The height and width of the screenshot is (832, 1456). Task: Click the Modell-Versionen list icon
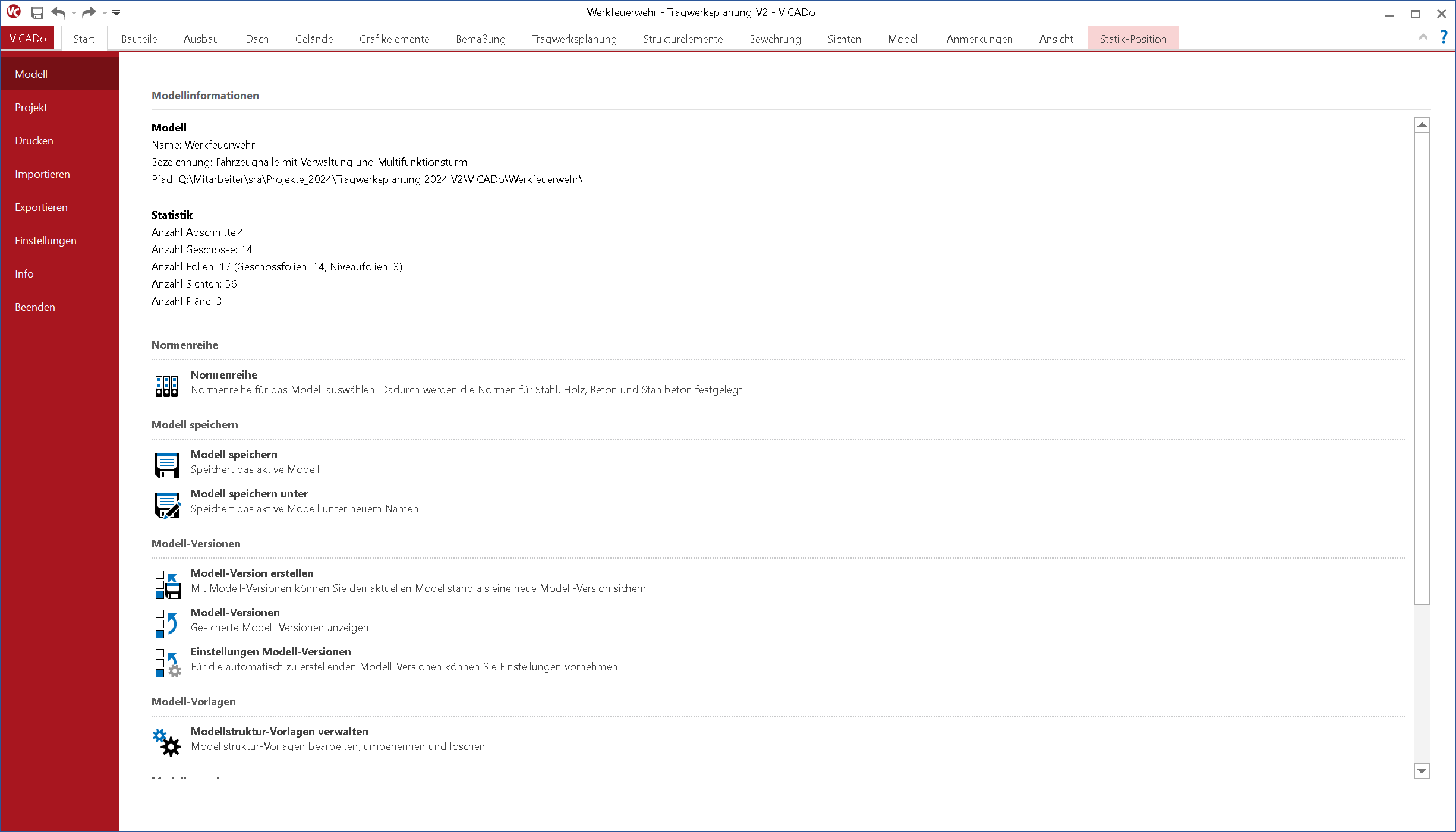(166, 623)
